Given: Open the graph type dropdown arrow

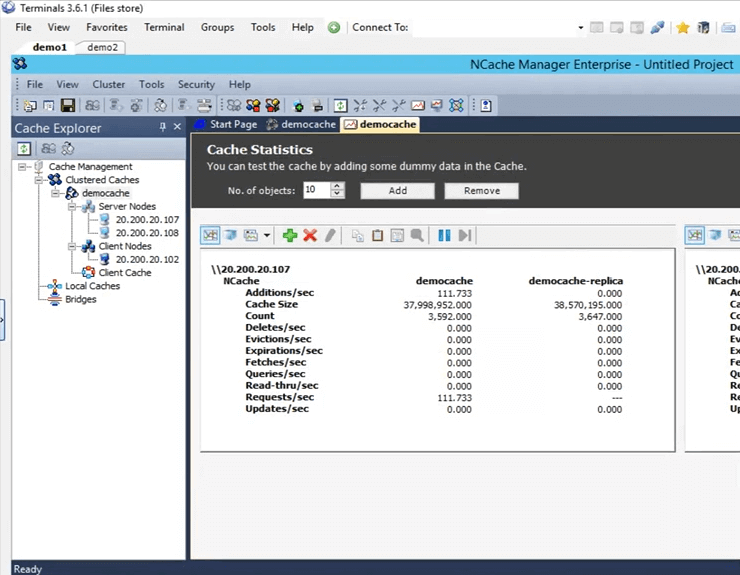Looking at the screenshot, I should click(267, 235).
